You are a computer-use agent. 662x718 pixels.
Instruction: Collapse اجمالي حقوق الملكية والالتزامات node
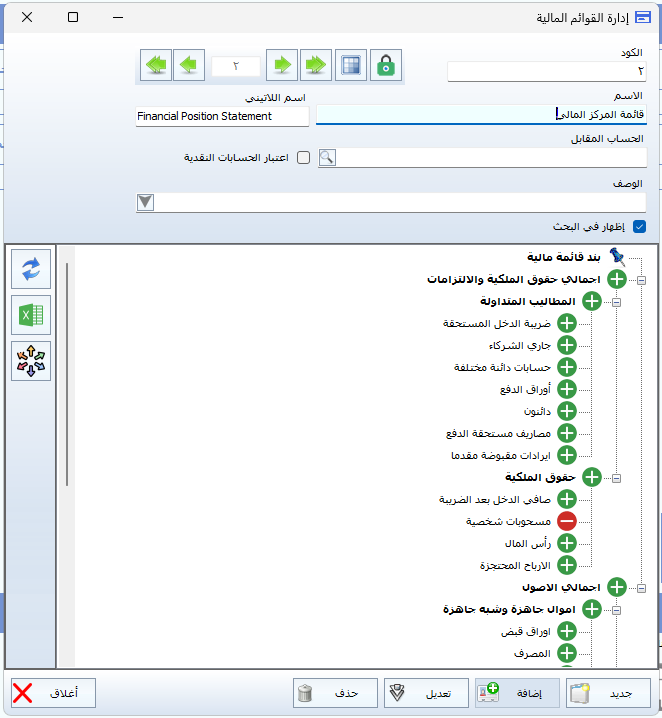[x=641, y=281]
